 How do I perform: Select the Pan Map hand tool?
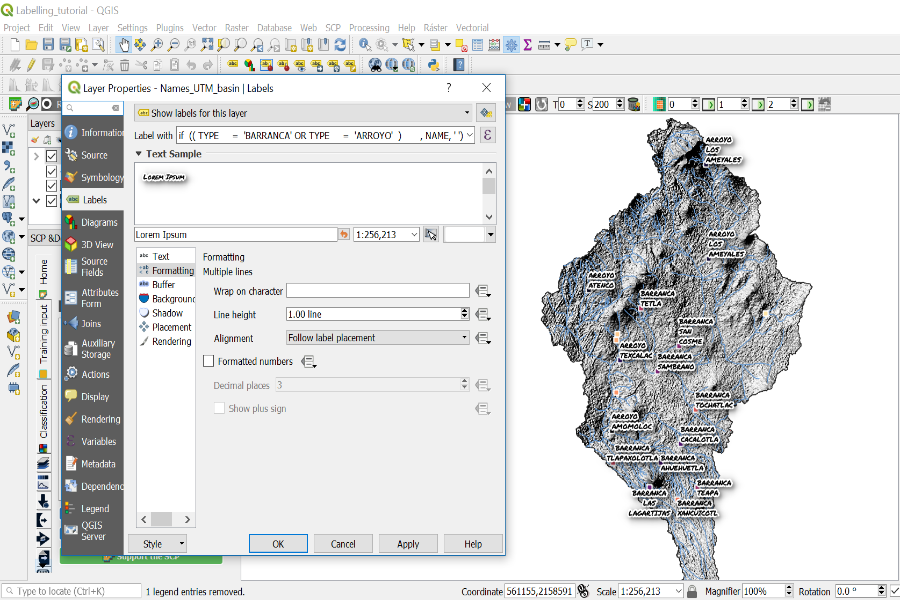123,45
